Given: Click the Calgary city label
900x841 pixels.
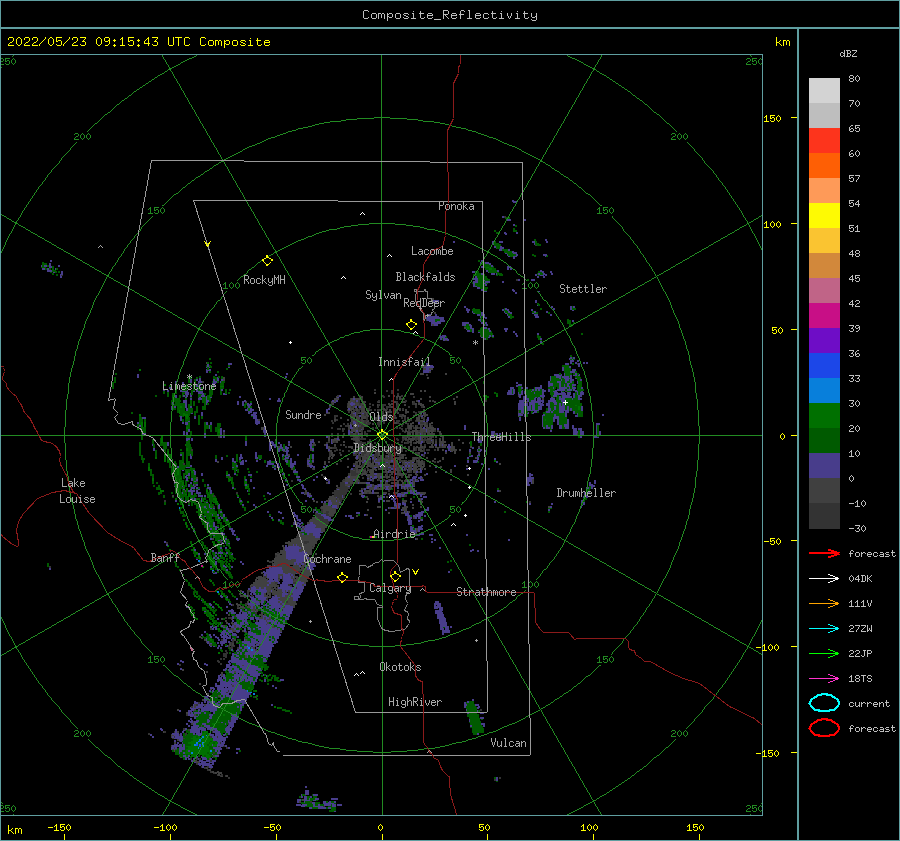Looking at the screenshot, I should (x=390, y=588).
